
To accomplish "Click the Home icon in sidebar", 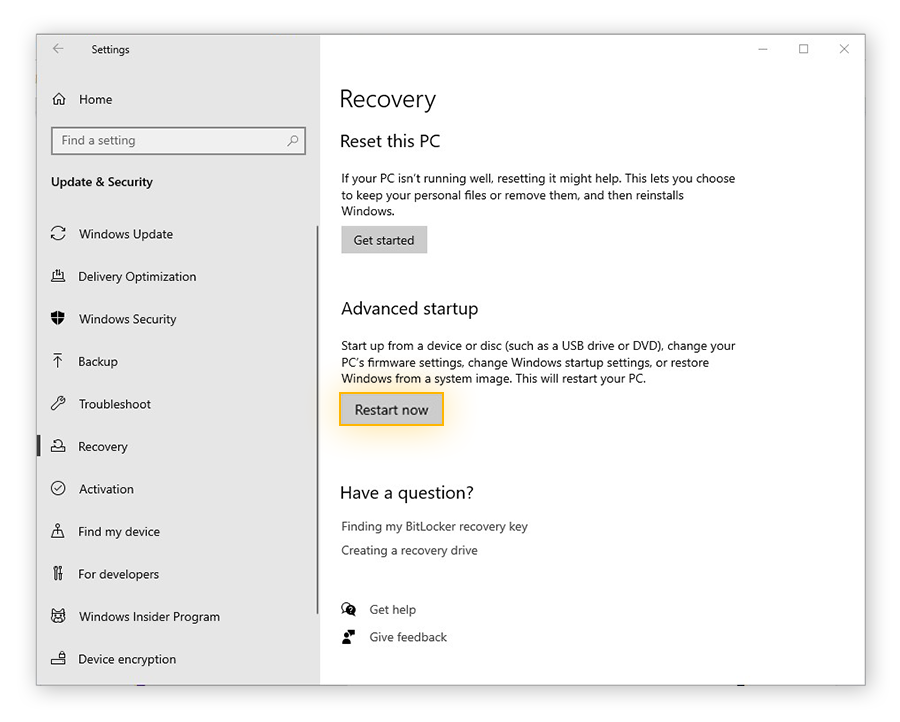I will tap(59, 99).
